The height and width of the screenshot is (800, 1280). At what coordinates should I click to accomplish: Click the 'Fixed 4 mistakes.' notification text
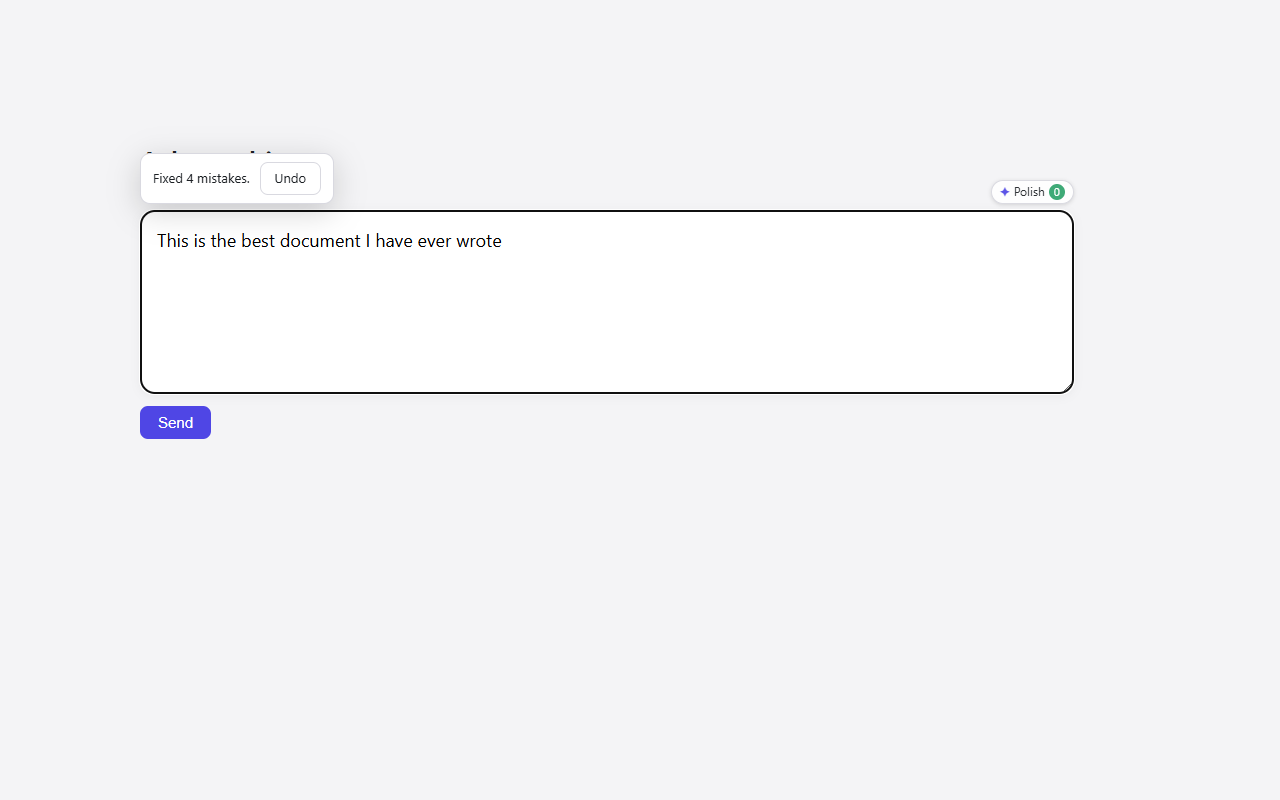tap(201, 179)
